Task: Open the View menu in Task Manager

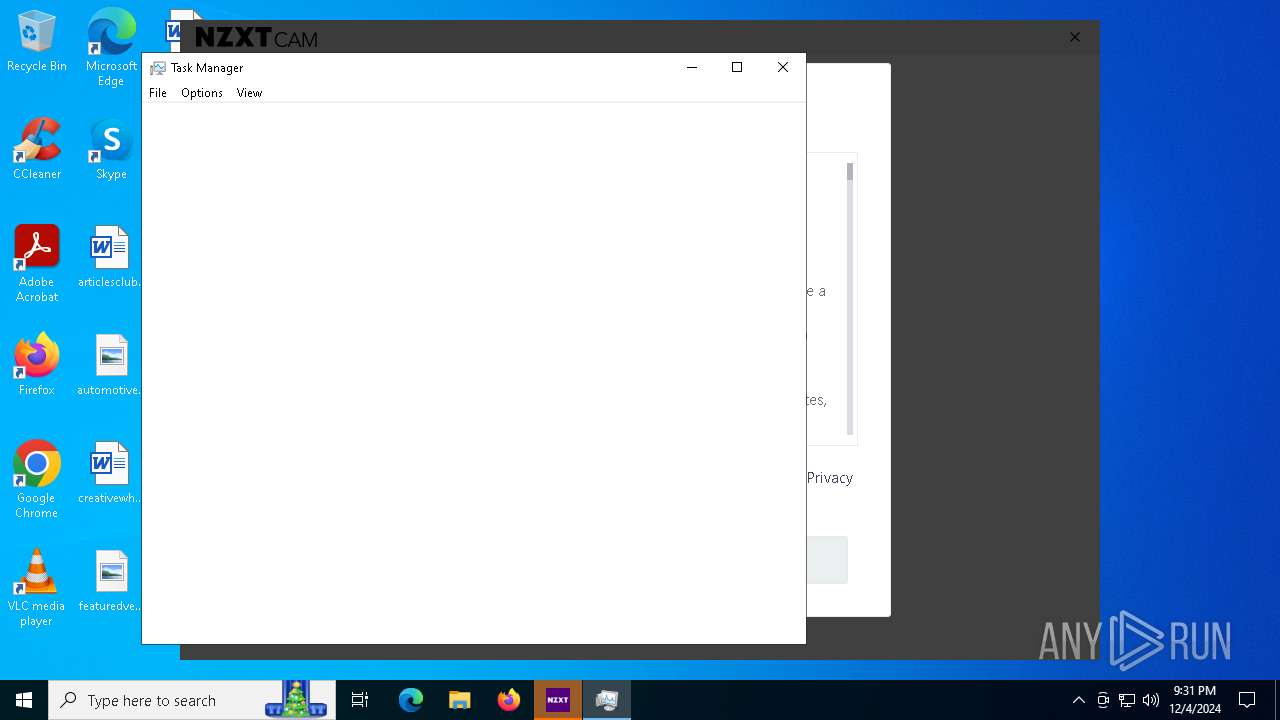Action: click(x=249, y=93)
